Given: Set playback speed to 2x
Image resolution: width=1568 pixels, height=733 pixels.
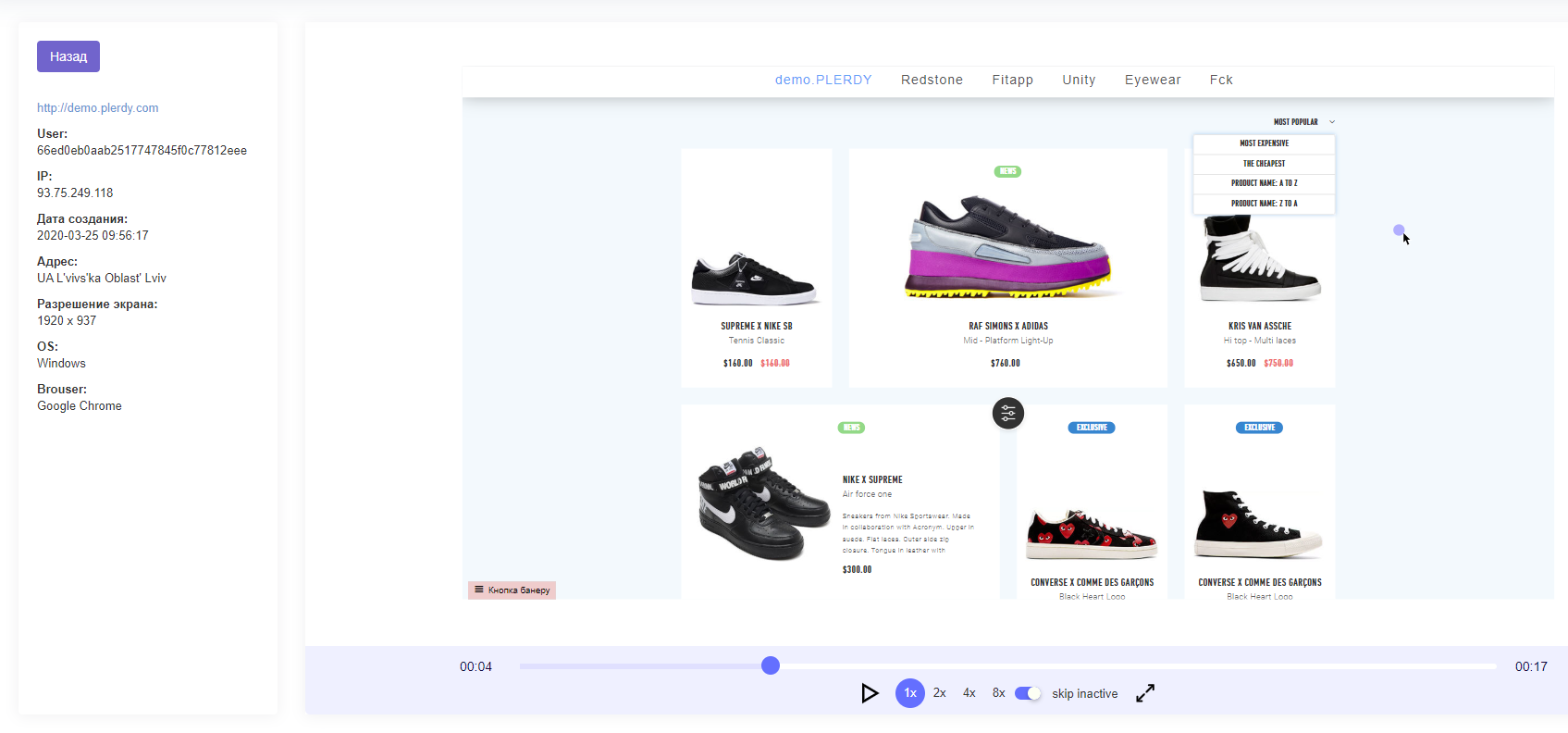Looking at the screenshot, I should coord(940,693).
